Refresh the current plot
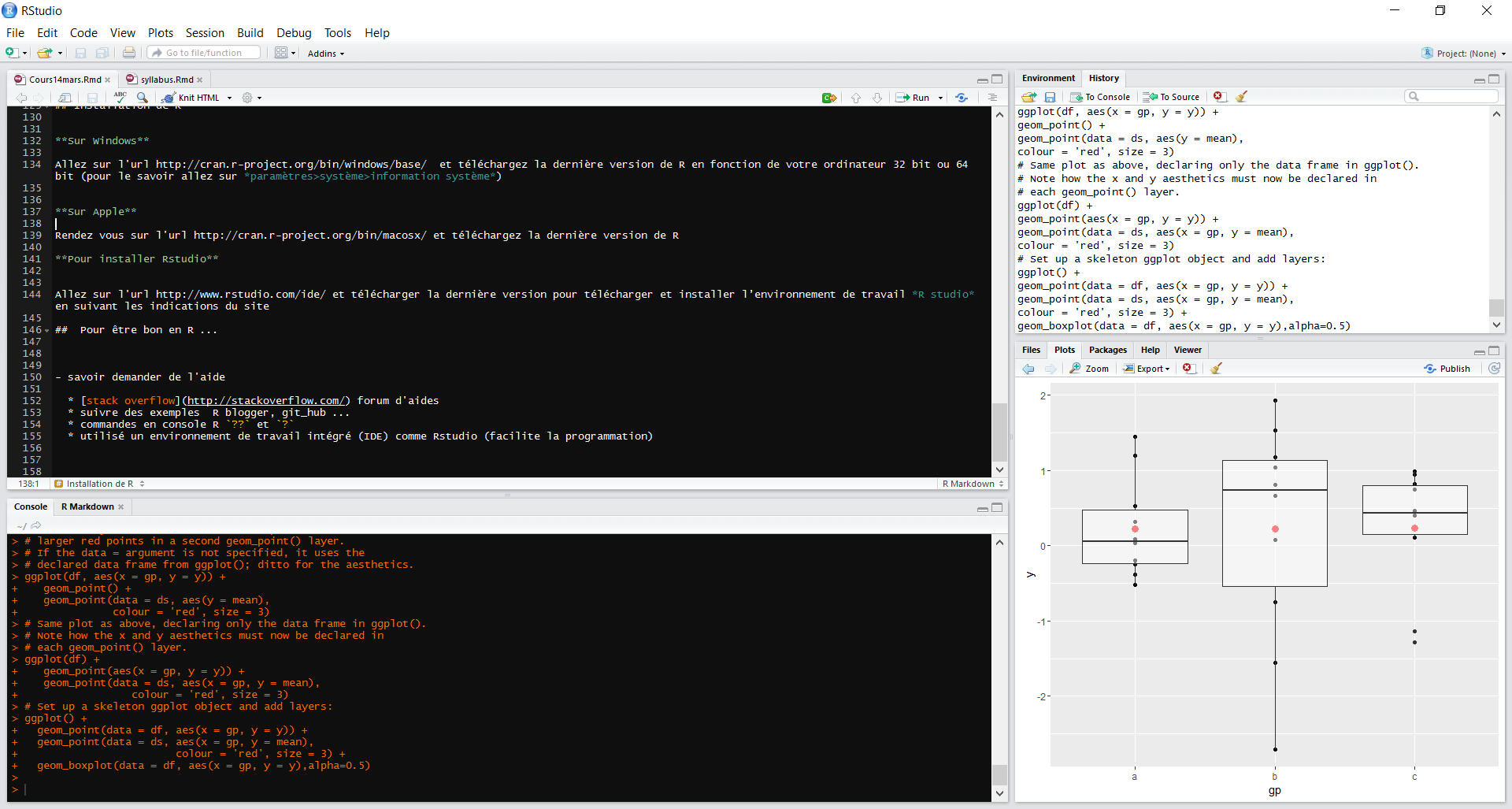1512x809 pixels. click(1495, 369)
